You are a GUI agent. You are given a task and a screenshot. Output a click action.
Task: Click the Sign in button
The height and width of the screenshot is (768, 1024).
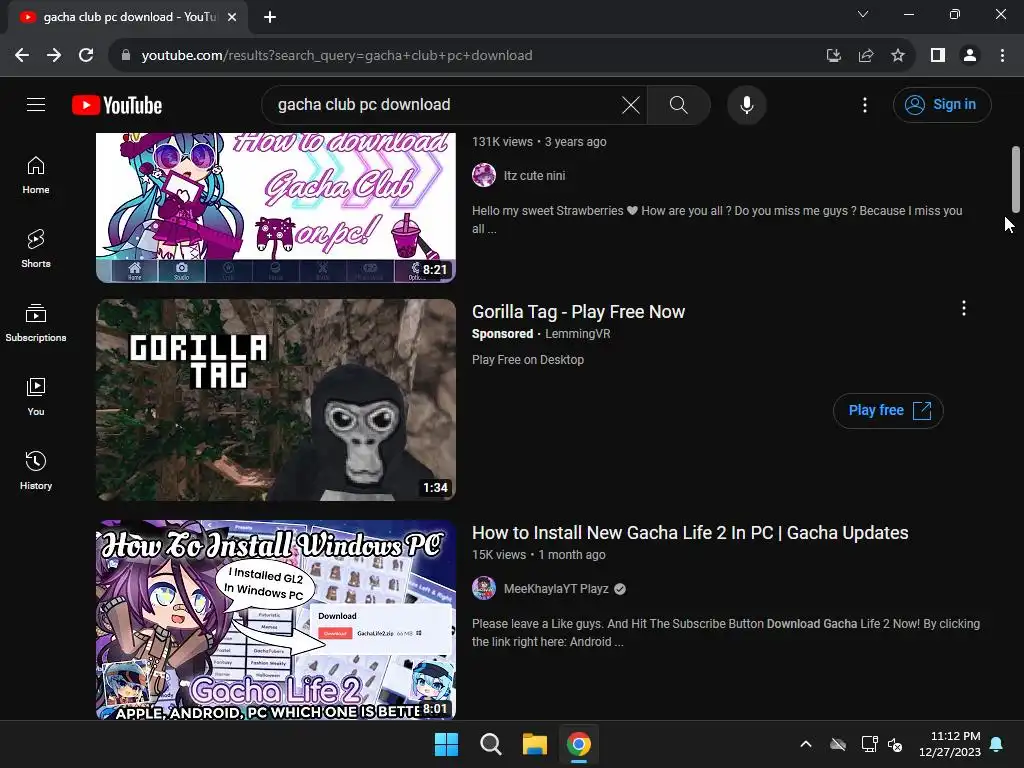tap(942, 104)
